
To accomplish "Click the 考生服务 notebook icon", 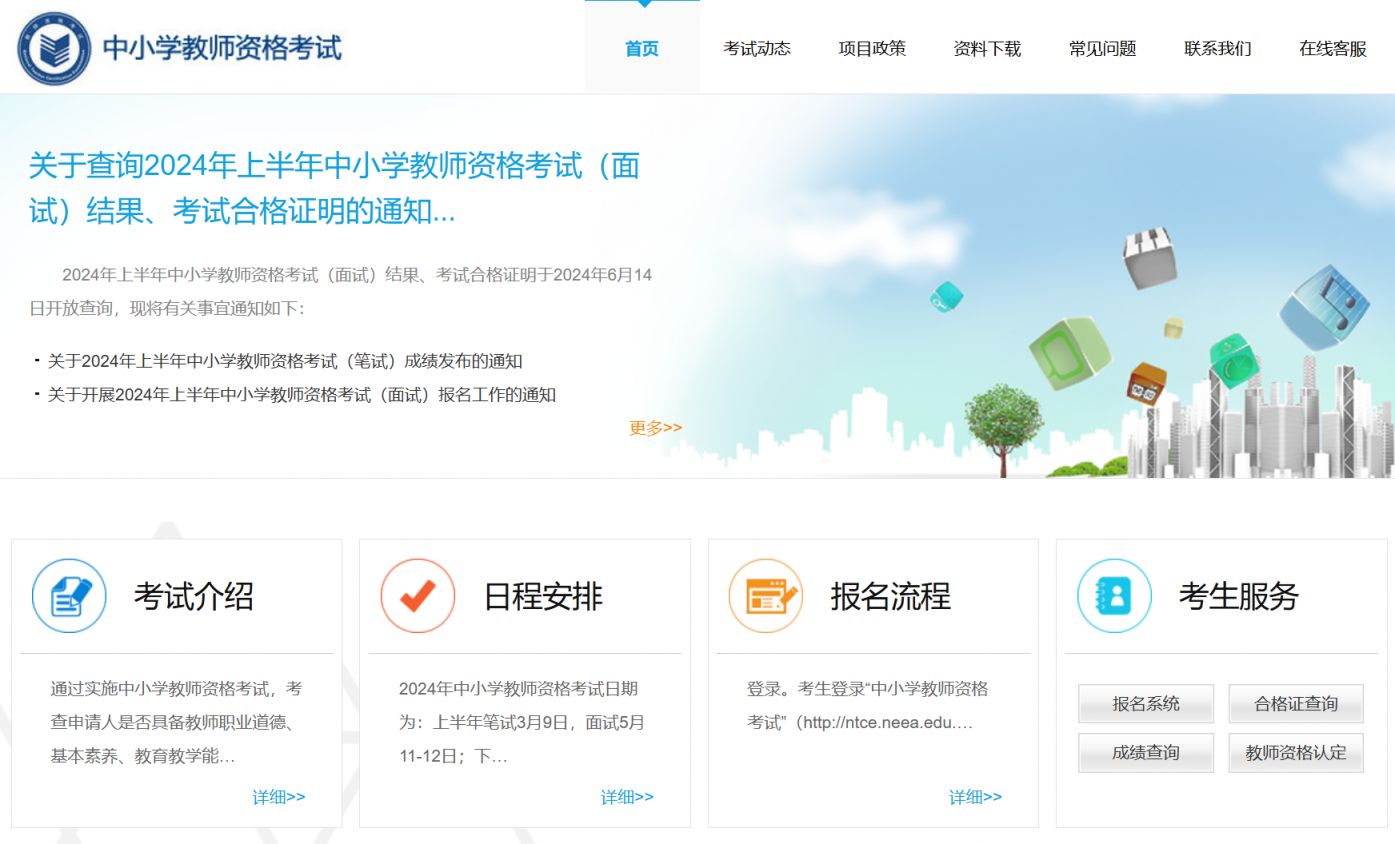I will [1114, 596].
